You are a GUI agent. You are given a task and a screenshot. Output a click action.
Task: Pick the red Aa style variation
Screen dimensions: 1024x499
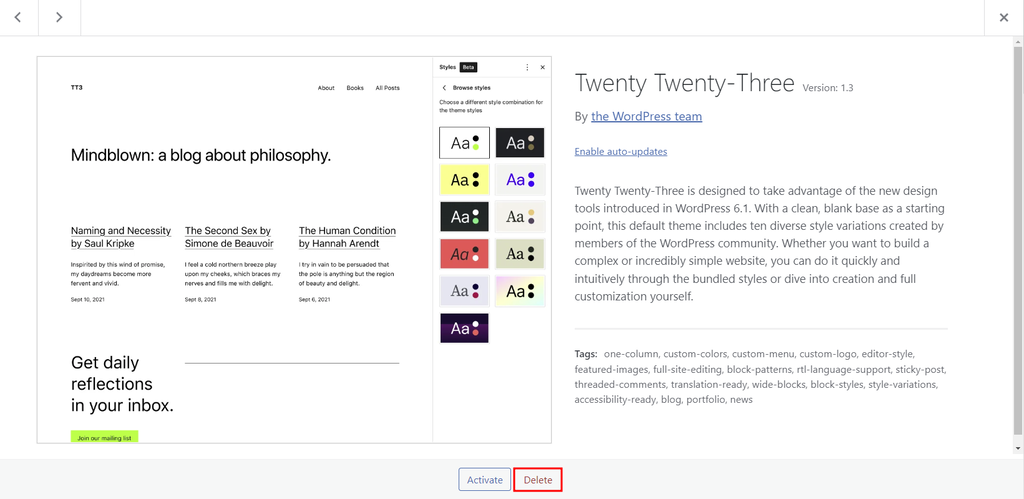464,254
